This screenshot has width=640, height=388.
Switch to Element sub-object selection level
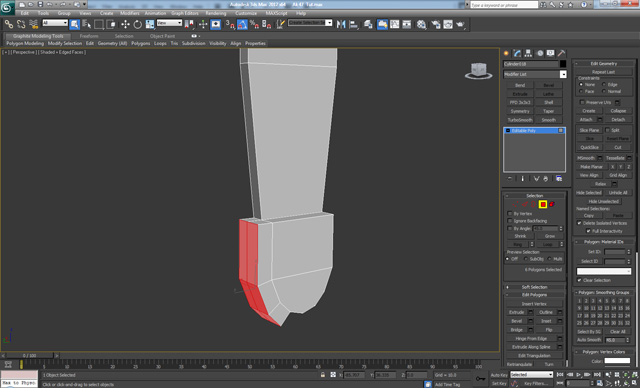(552, 204)
